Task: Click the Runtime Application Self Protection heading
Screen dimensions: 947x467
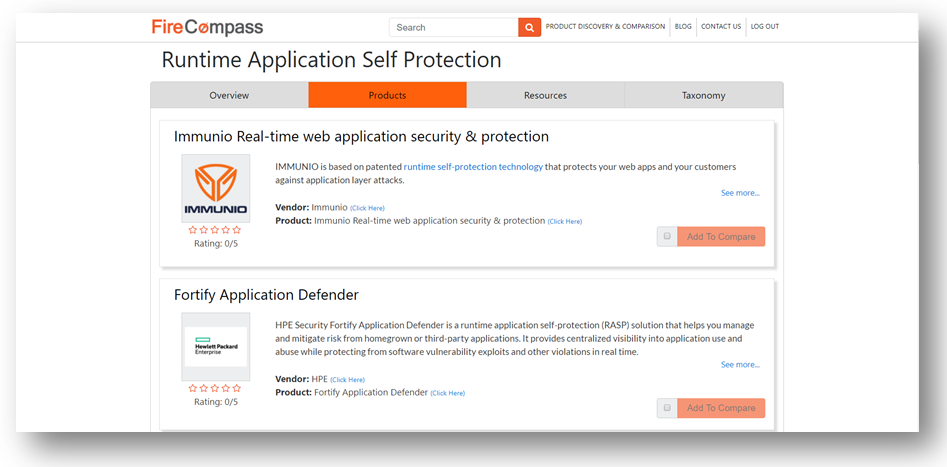Action: point(332,60)
